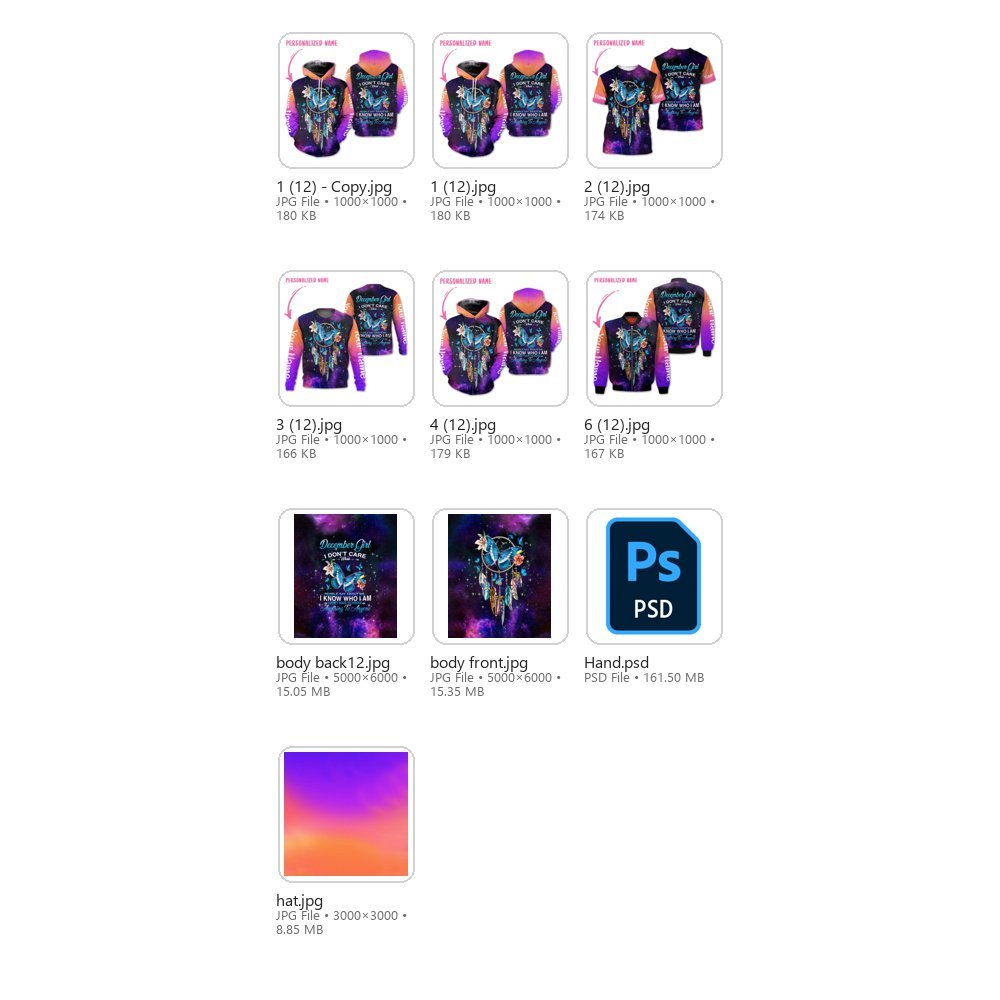This screenshot has height=1000, width=1000.
Task: Select the body back12.jpg image thumbnail
Action: pos(346,577)
